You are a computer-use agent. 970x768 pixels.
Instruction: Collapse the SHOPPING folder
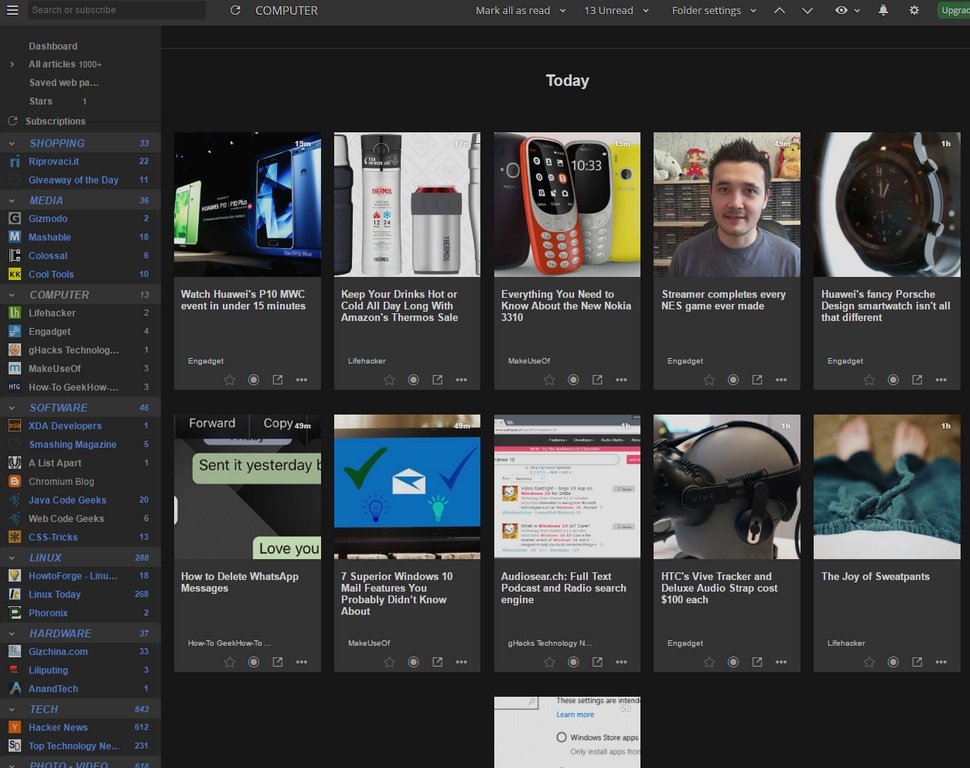tap(12, 143)
